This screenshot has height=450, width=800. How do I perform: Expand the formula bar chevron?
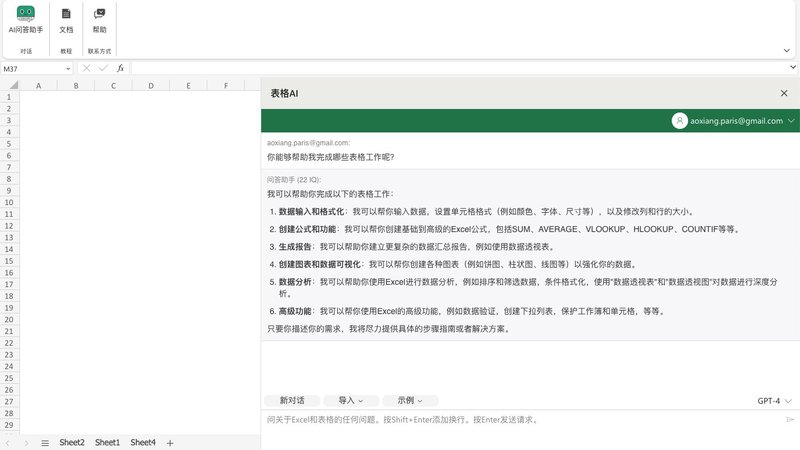pyautogui.click(x=793, y=67)
